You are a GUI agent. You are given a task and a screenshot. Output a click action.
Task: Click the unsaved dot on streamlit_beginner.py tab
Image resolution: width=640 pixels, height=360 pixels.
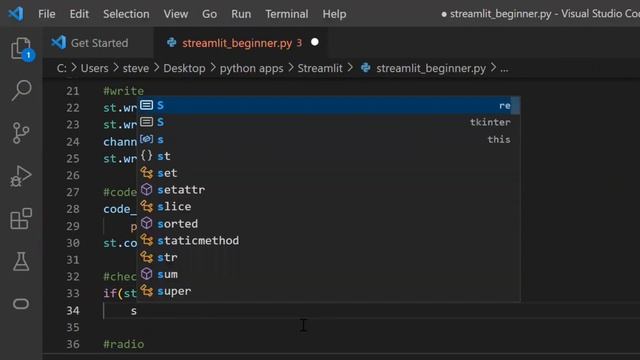(315, 42)
